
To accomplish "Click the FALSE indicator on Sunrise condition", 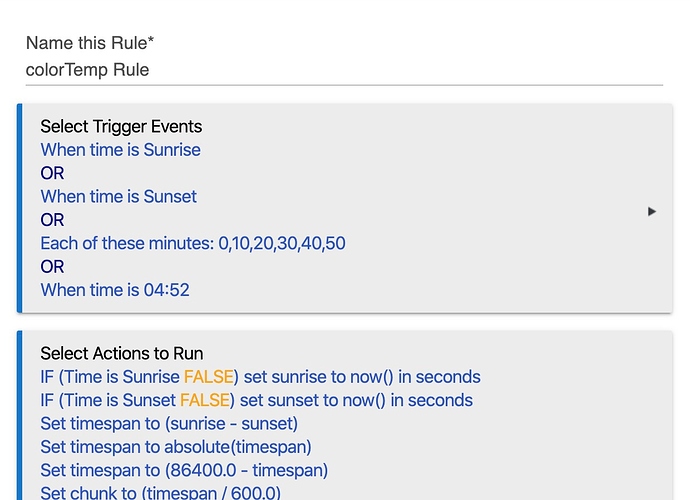I will [209, 377].
